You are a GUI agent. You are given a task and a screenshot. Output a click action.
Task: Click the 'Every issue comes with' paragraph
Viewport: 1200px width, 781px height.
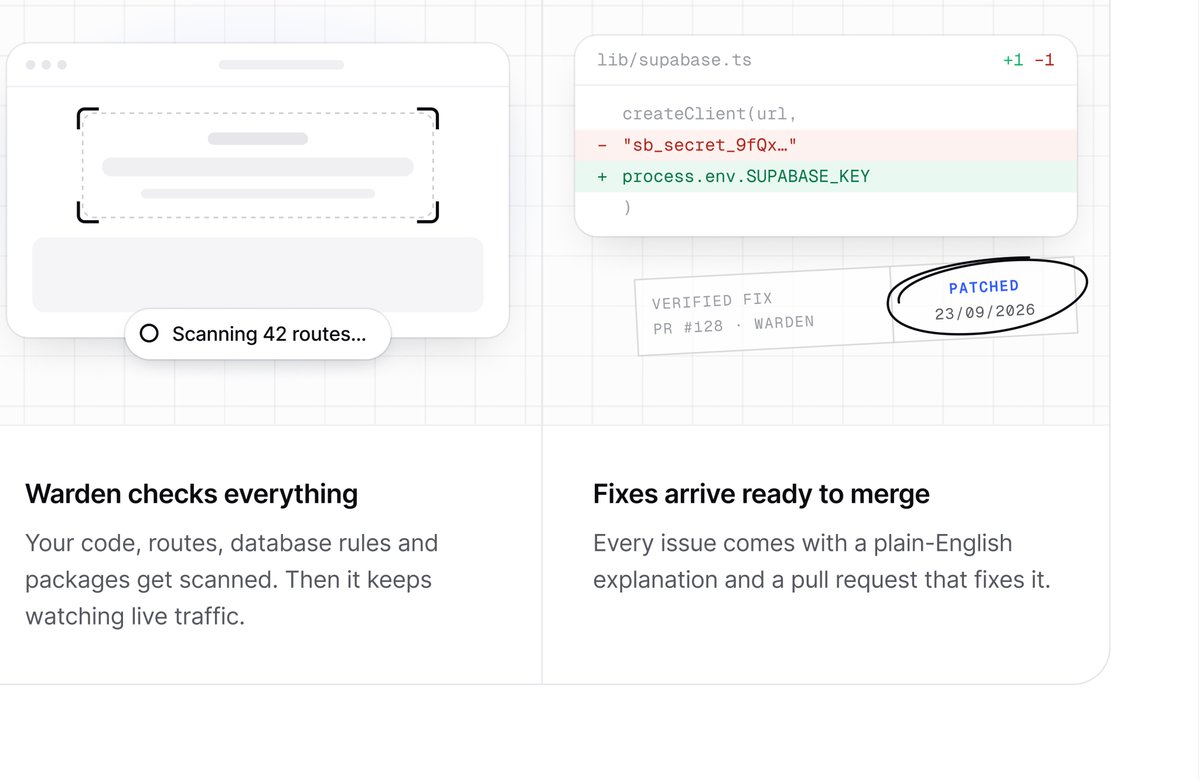822,562
